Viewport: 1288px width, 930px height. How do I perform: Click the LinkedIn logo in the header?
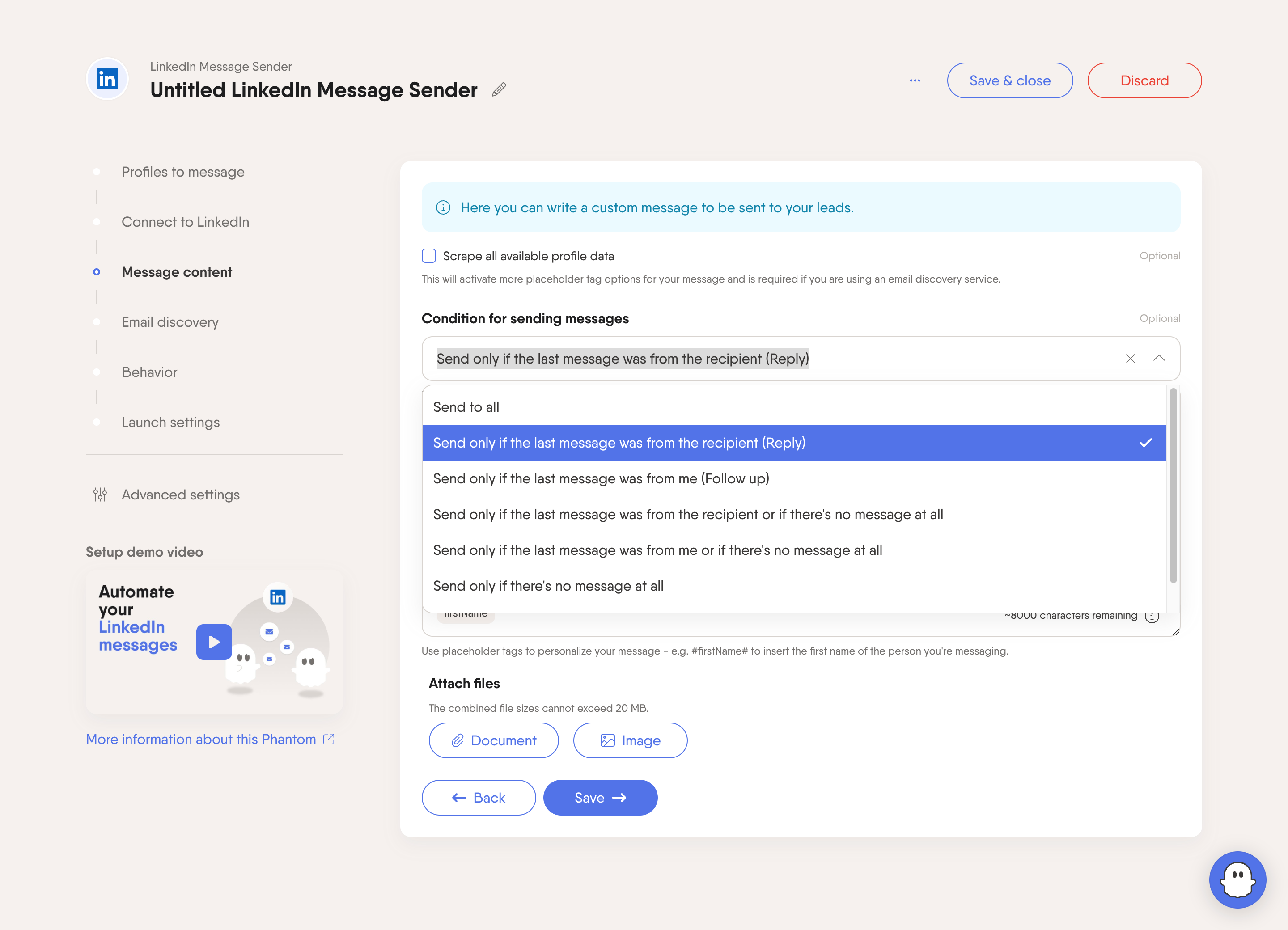click(x=107, y=79)
